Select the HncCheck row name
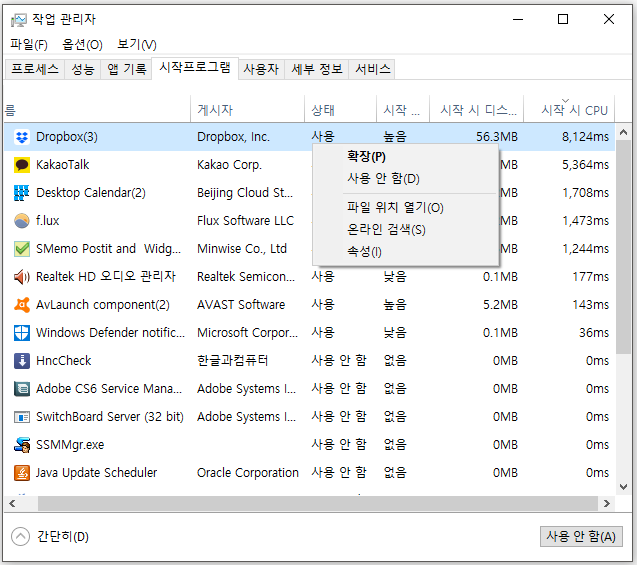637x565 pixels. coord(64,361)
